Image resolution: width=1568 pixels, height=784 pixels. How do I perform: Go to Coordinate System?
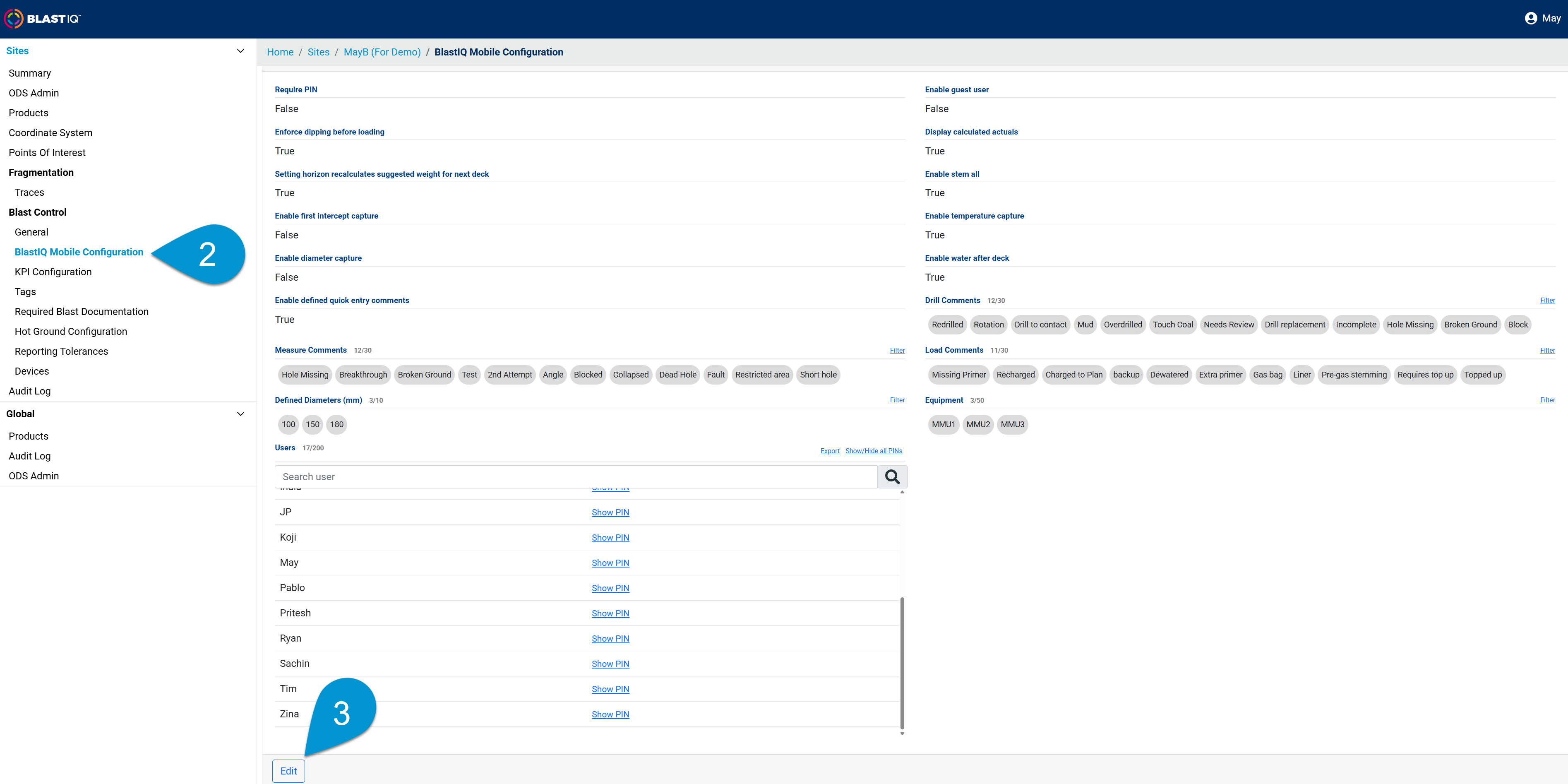[50, 133]
